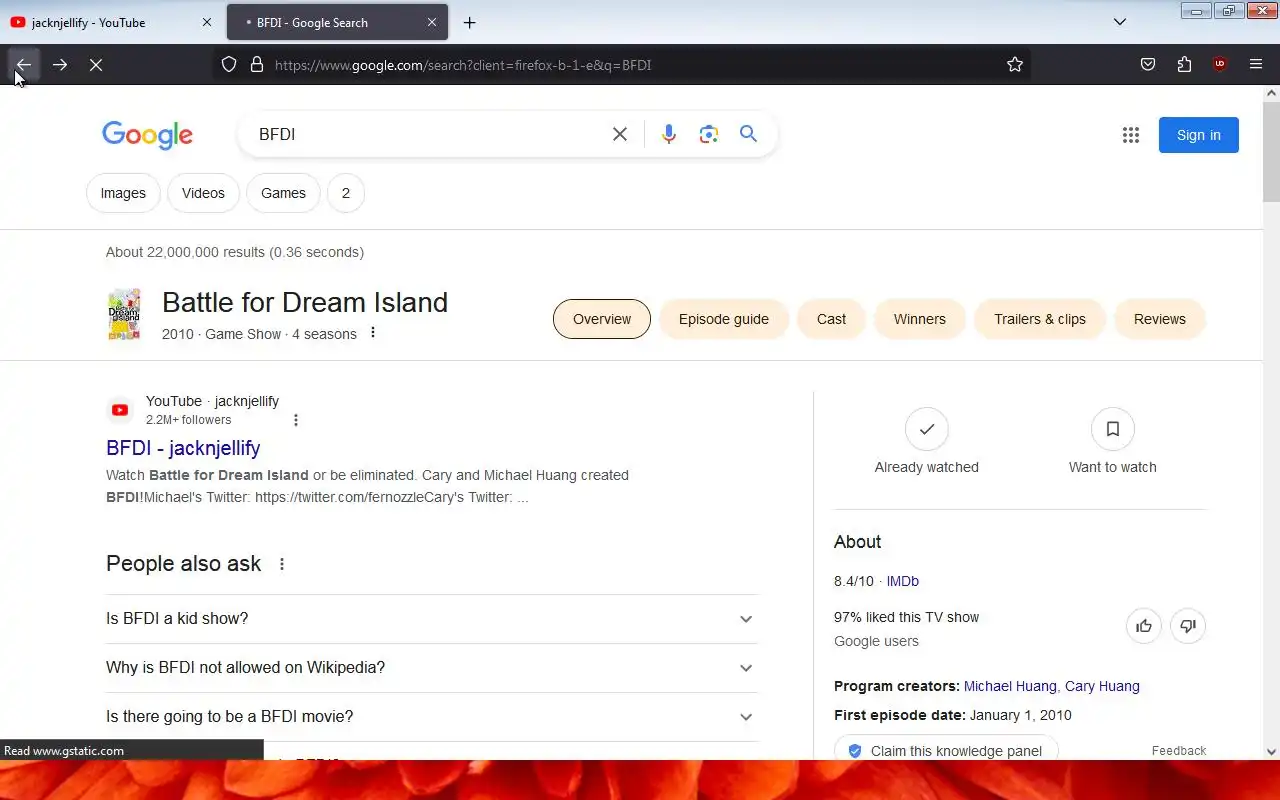Clear the search box text

coord(620,134)
